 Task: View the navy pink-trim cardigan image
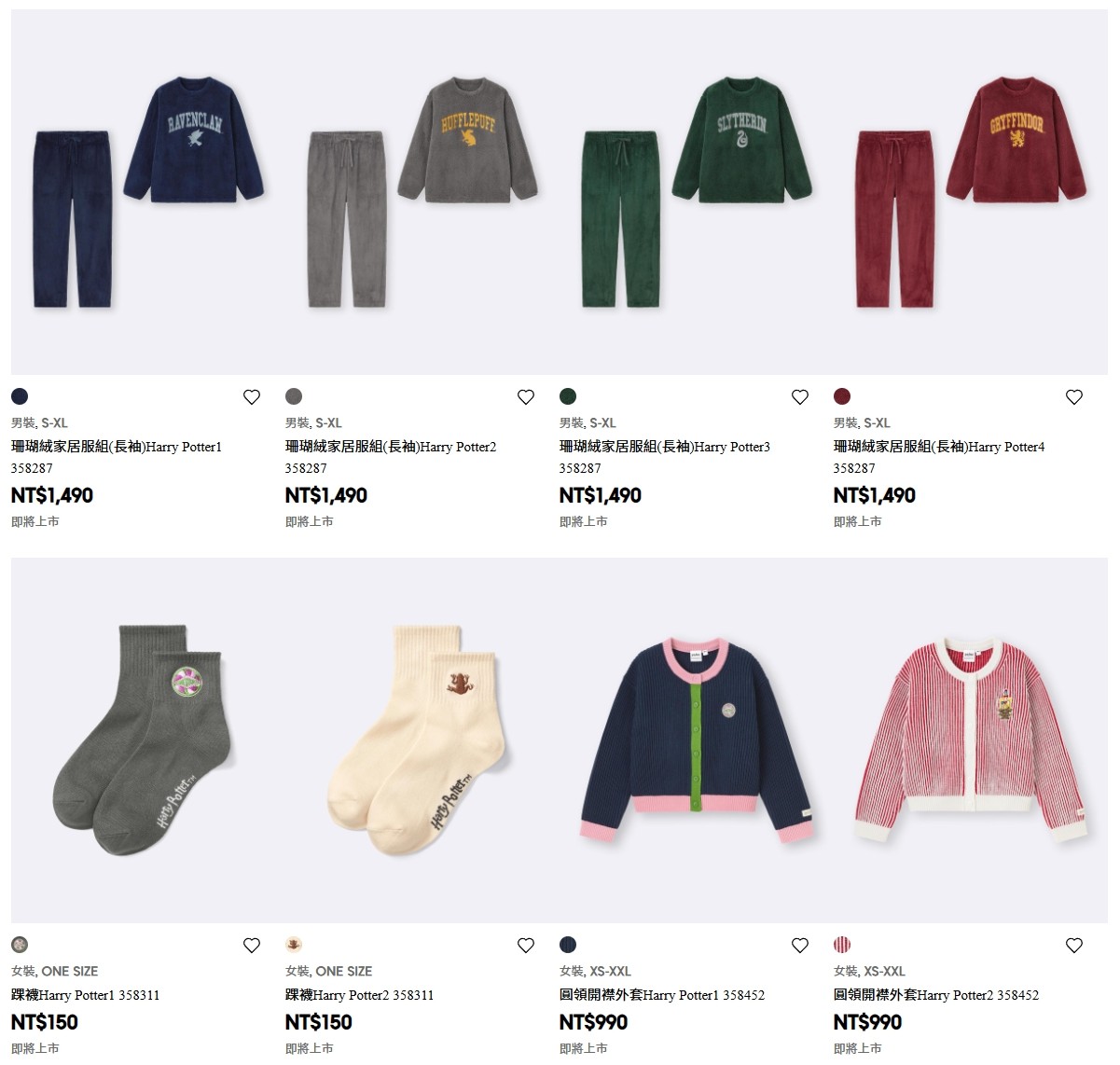(x=697, y=740)
